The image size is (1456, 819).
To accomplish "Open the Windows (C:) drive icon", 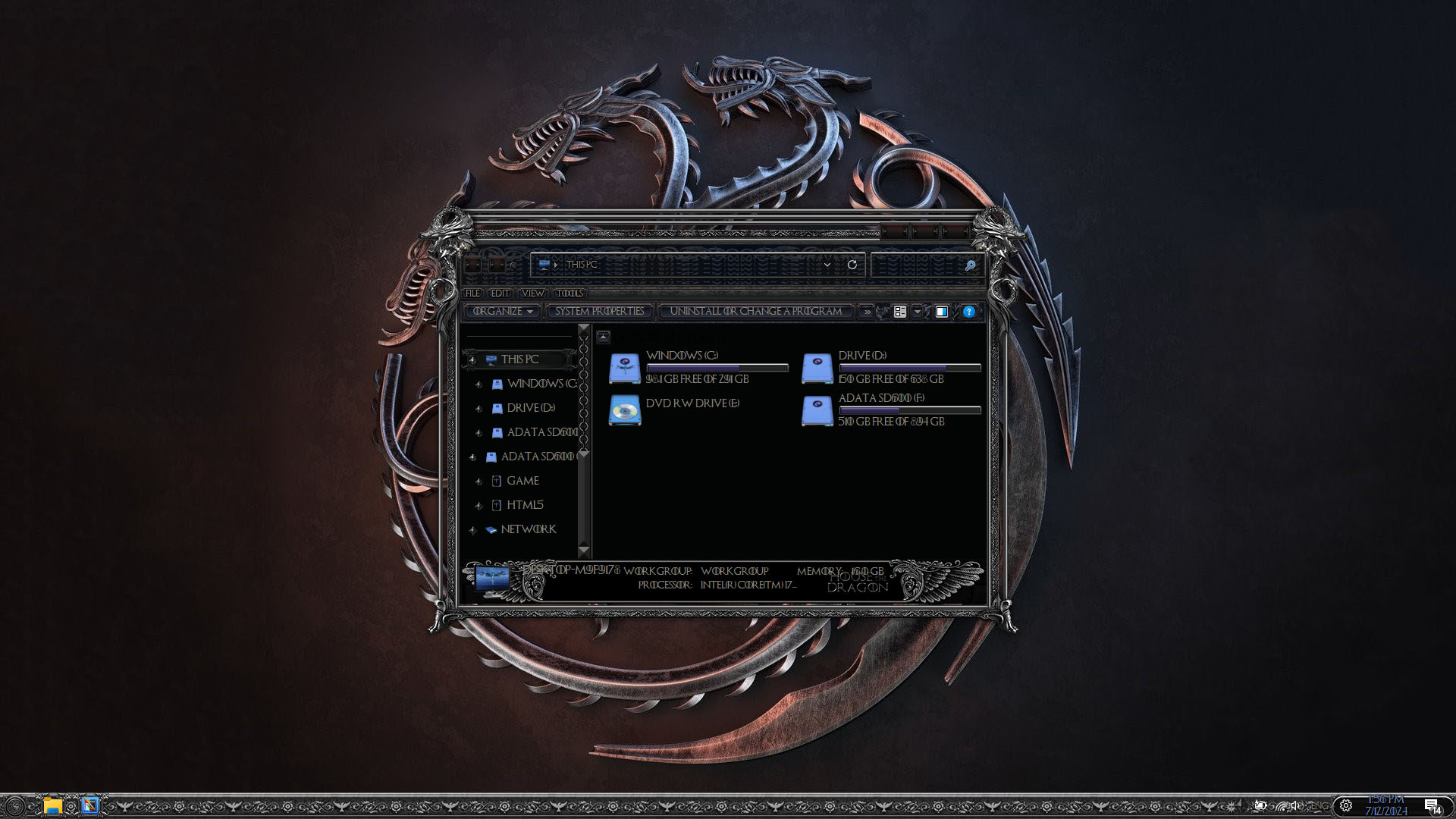I will click(625, 369).
